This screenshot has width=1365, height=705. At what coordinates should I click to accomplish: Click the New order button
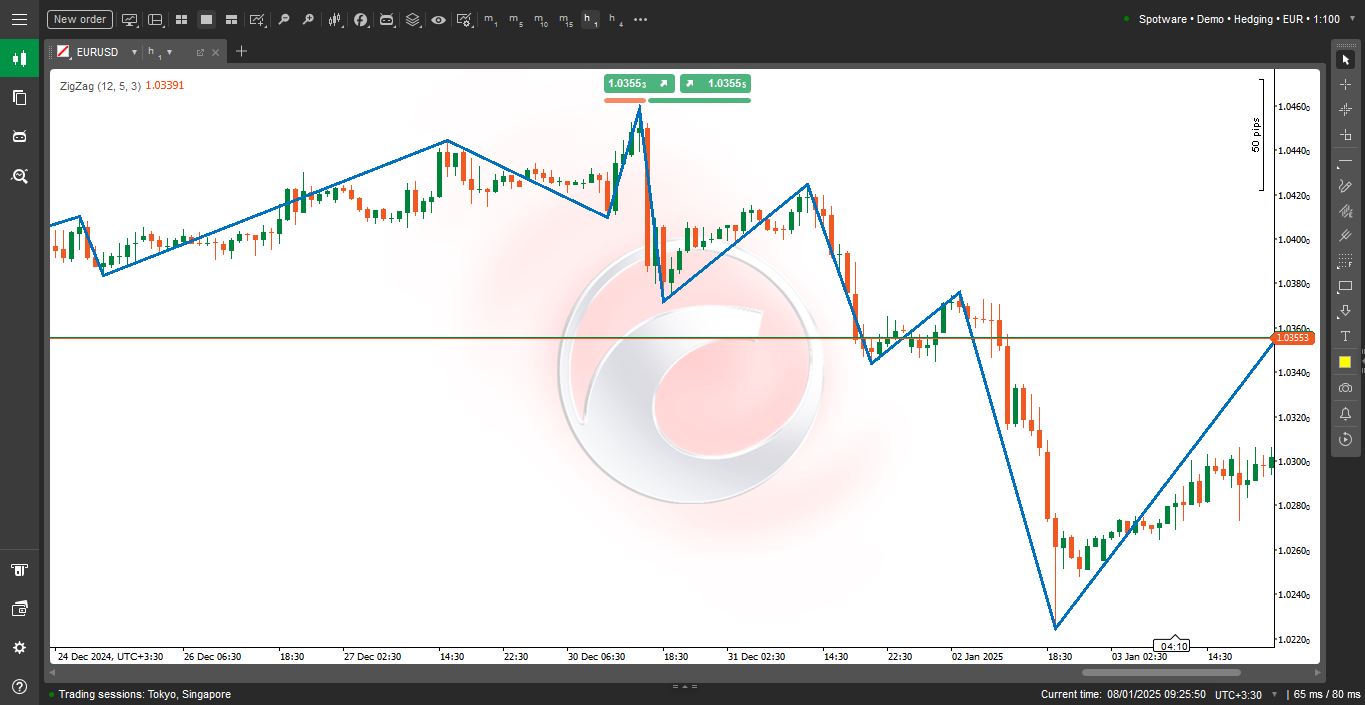tap(80, 19)
